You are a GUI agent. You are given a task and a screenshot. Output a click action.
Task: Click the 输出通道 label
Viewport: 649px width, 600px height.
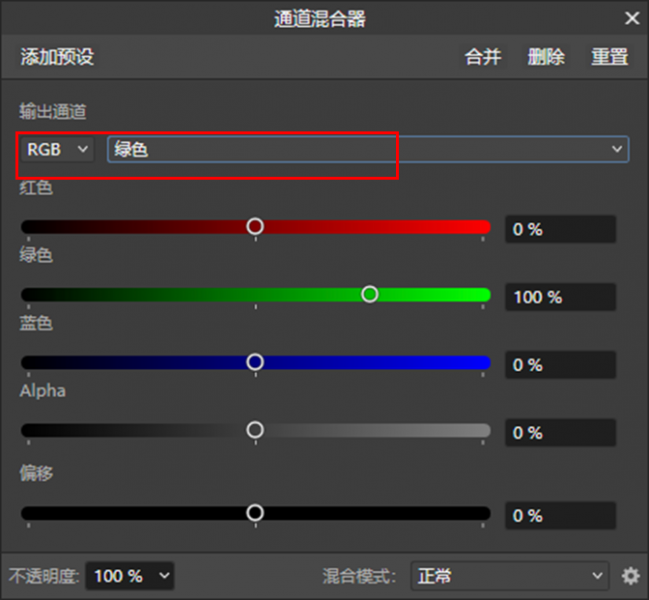click(x=53, y=112)
